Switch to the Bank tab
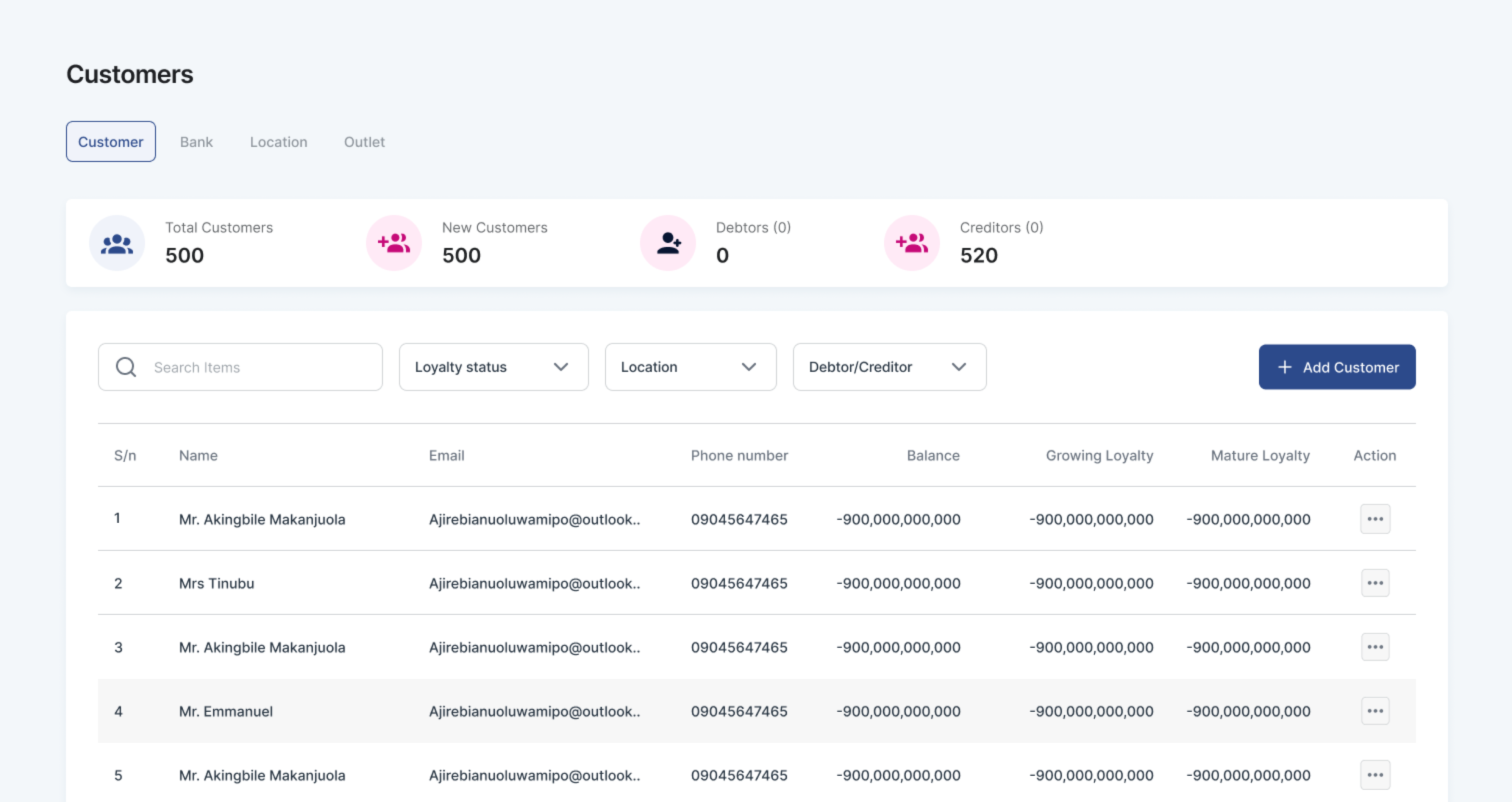 [196, 142]
